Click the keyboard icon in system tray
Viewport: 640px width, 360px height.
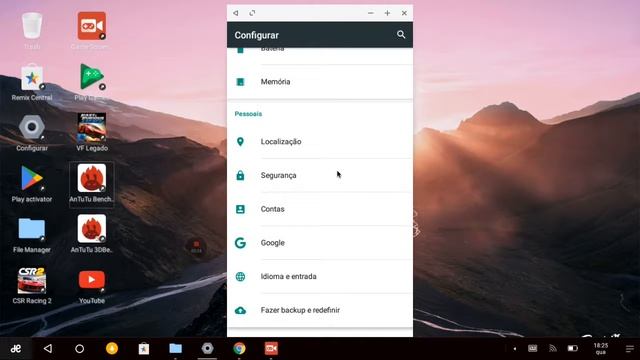coord(533,348)
